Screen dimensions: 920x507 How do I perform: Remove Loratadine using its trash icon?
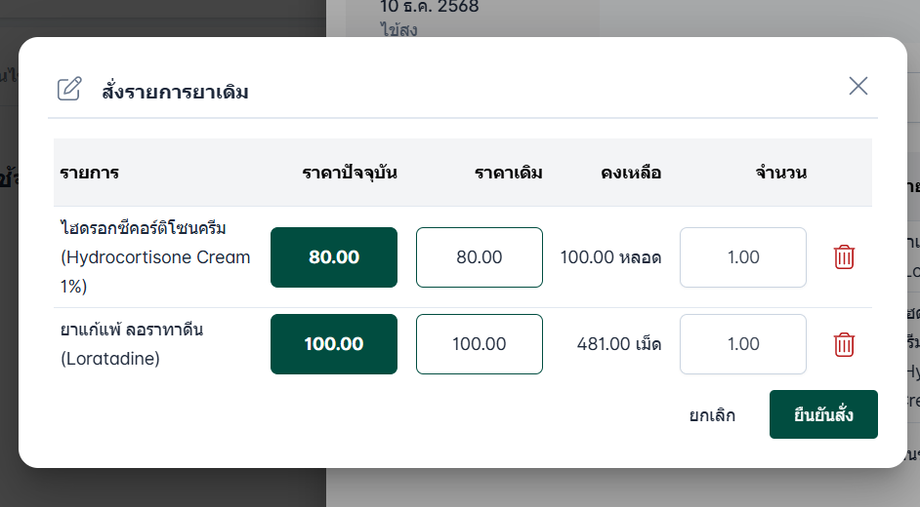point(844,344)
